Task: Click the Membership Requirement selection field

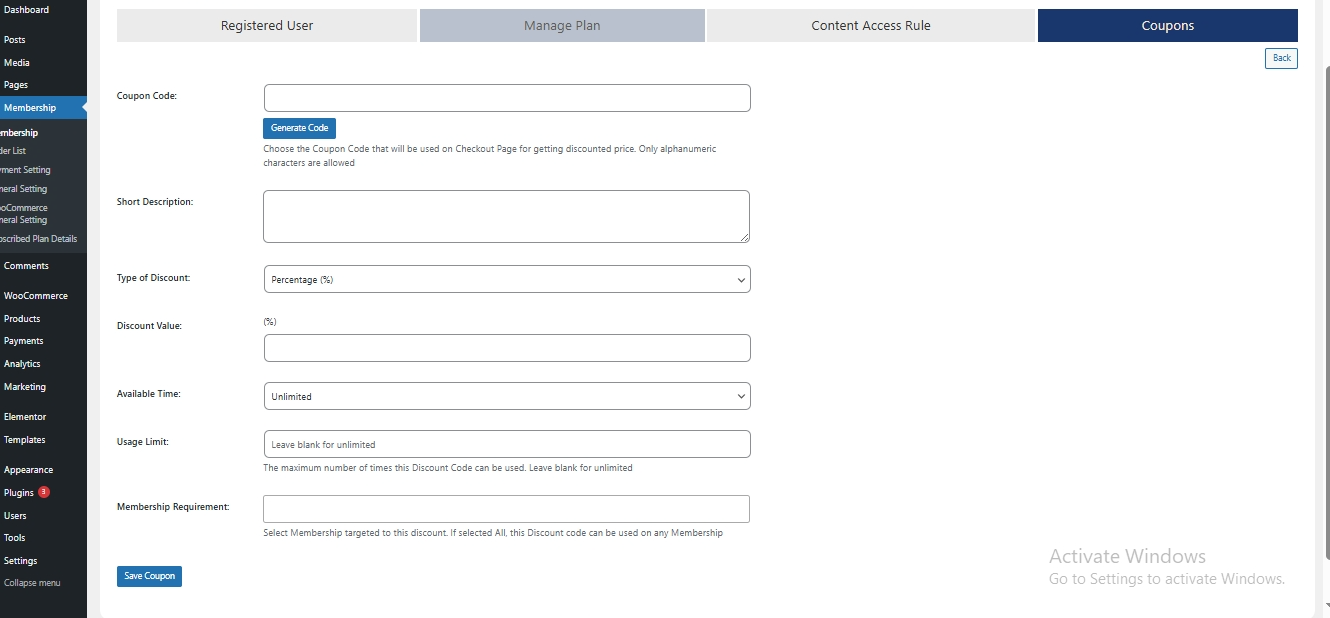Action: coord(506,509)
